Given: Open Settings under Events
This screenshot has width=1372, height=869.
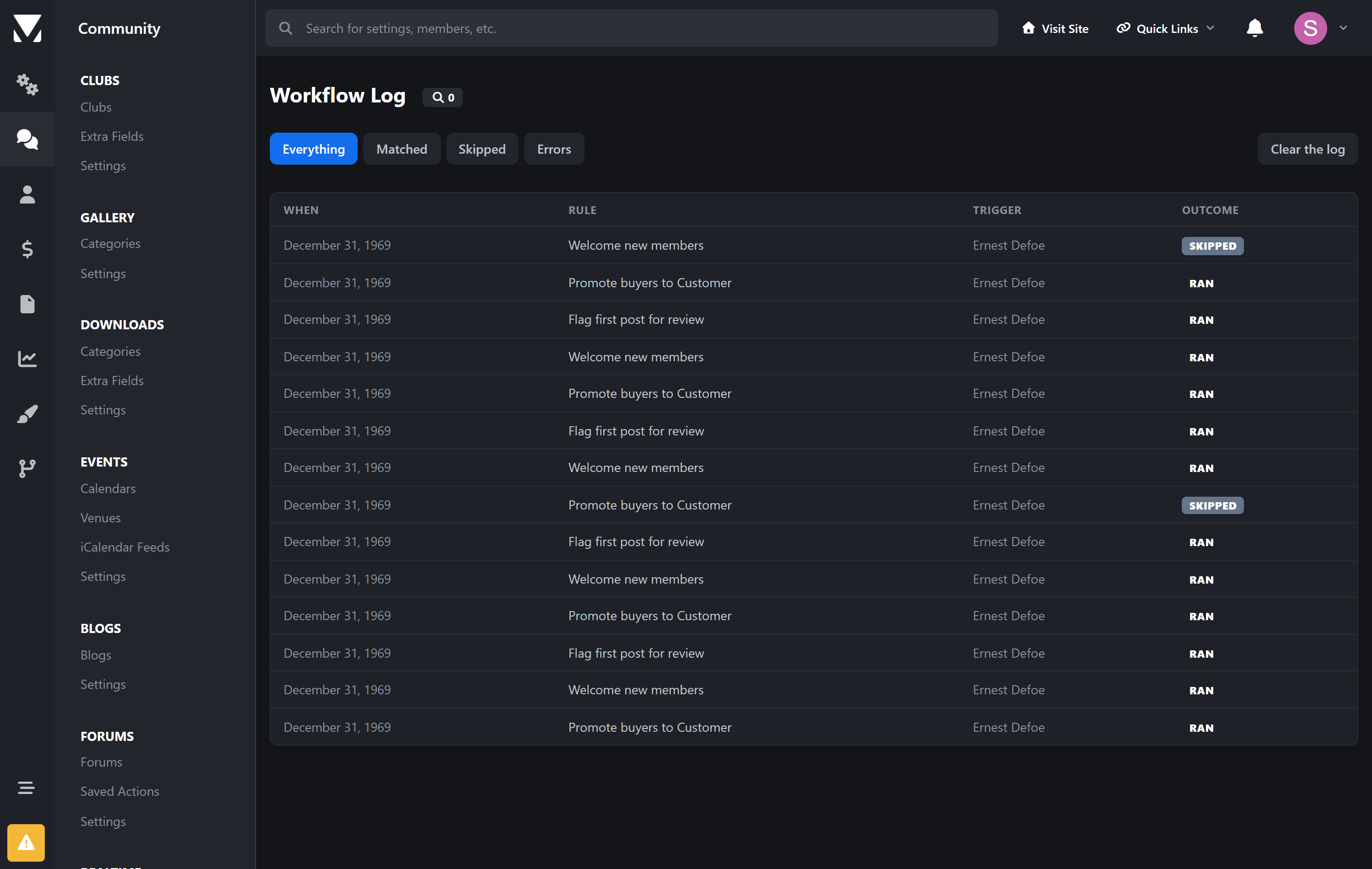Looking at the screenshot, I should coord(102,576).
